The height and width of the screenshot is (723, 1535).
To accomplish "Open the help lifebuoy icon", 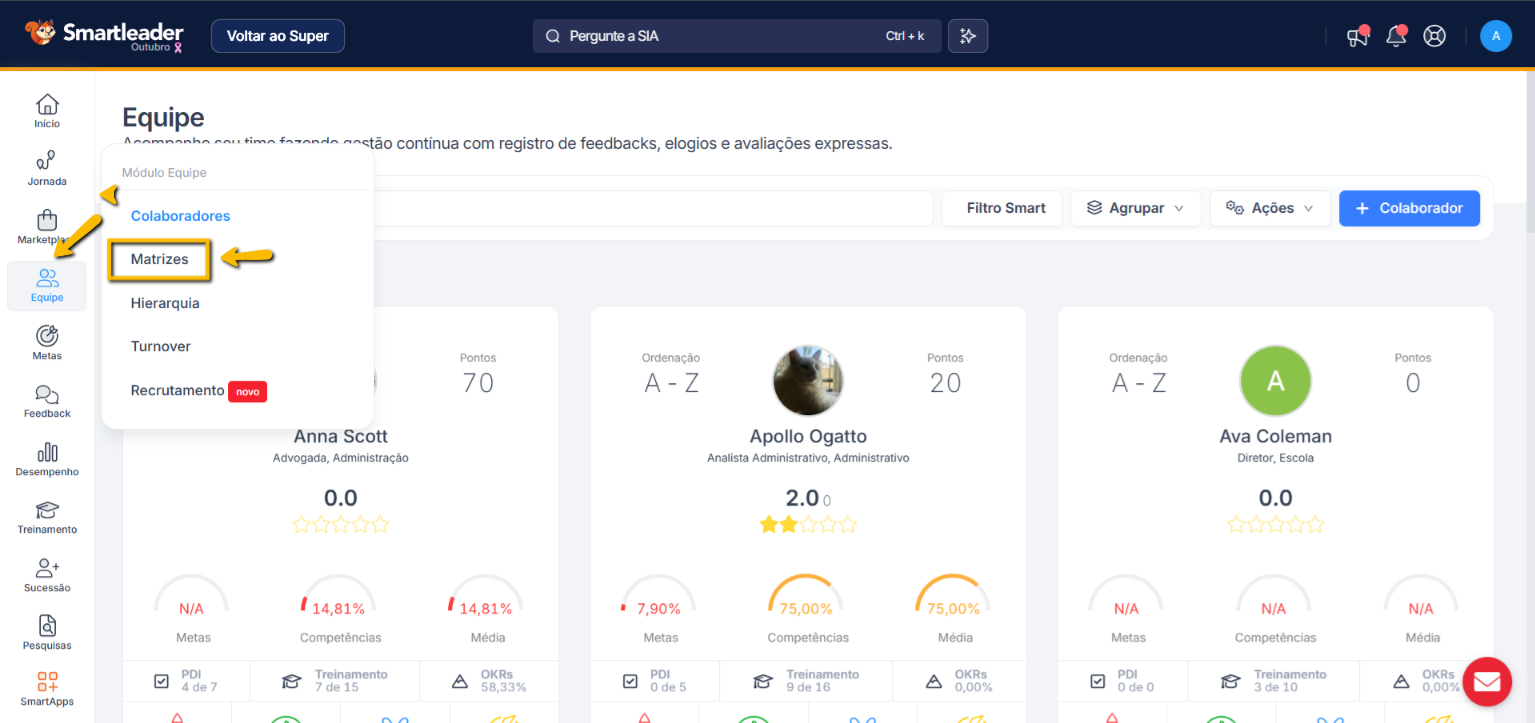I will (1434, 37).
